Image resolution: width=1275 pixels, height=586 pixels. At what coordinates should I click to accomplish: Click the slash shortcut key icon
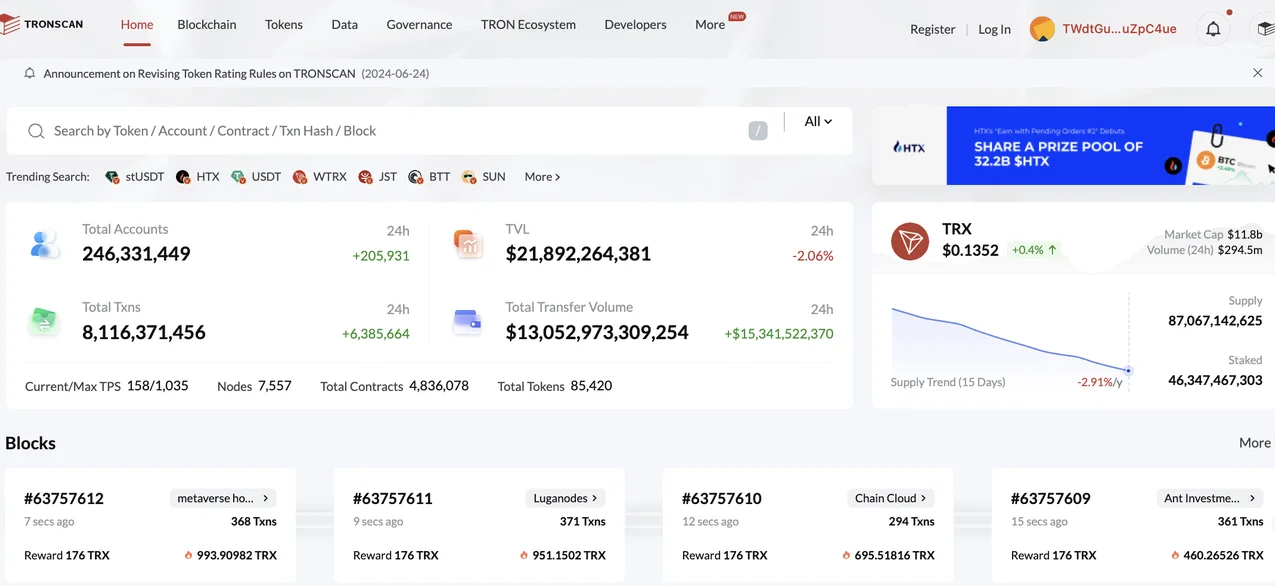click(758, 131)
